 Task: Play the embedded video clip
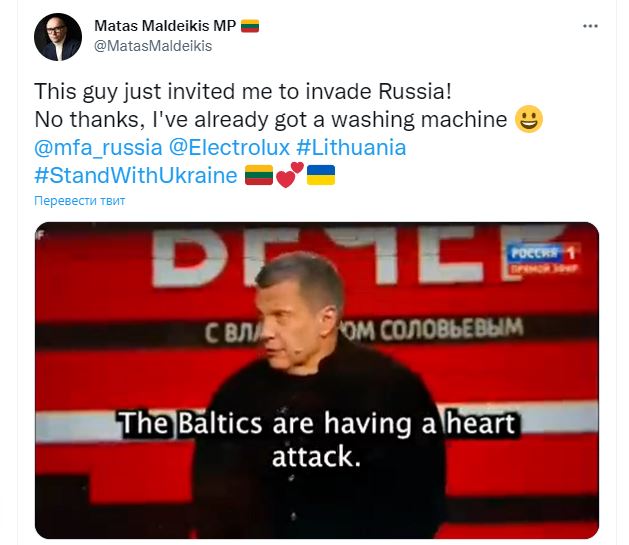click(317, 380)
